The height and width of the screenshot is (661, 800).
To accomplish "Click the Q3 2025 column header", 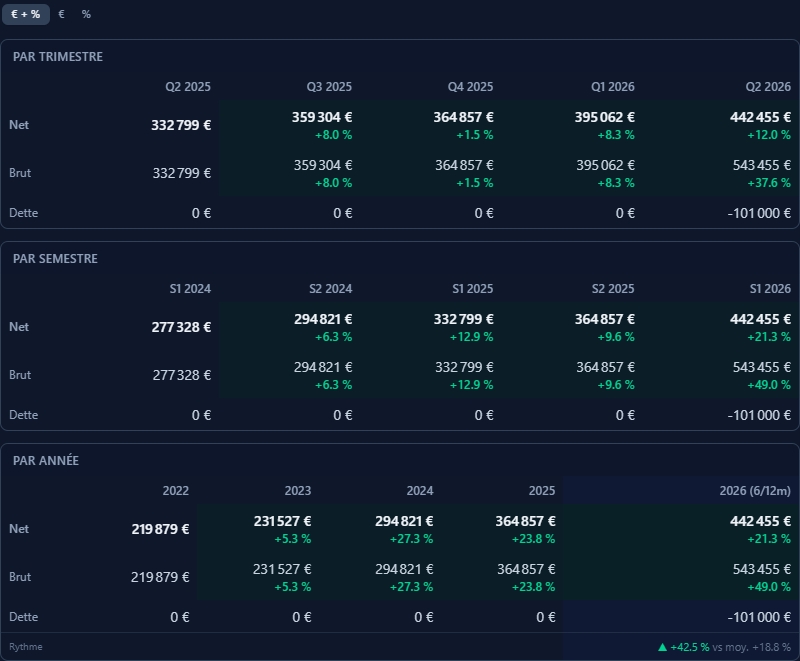I will (329, 87).
